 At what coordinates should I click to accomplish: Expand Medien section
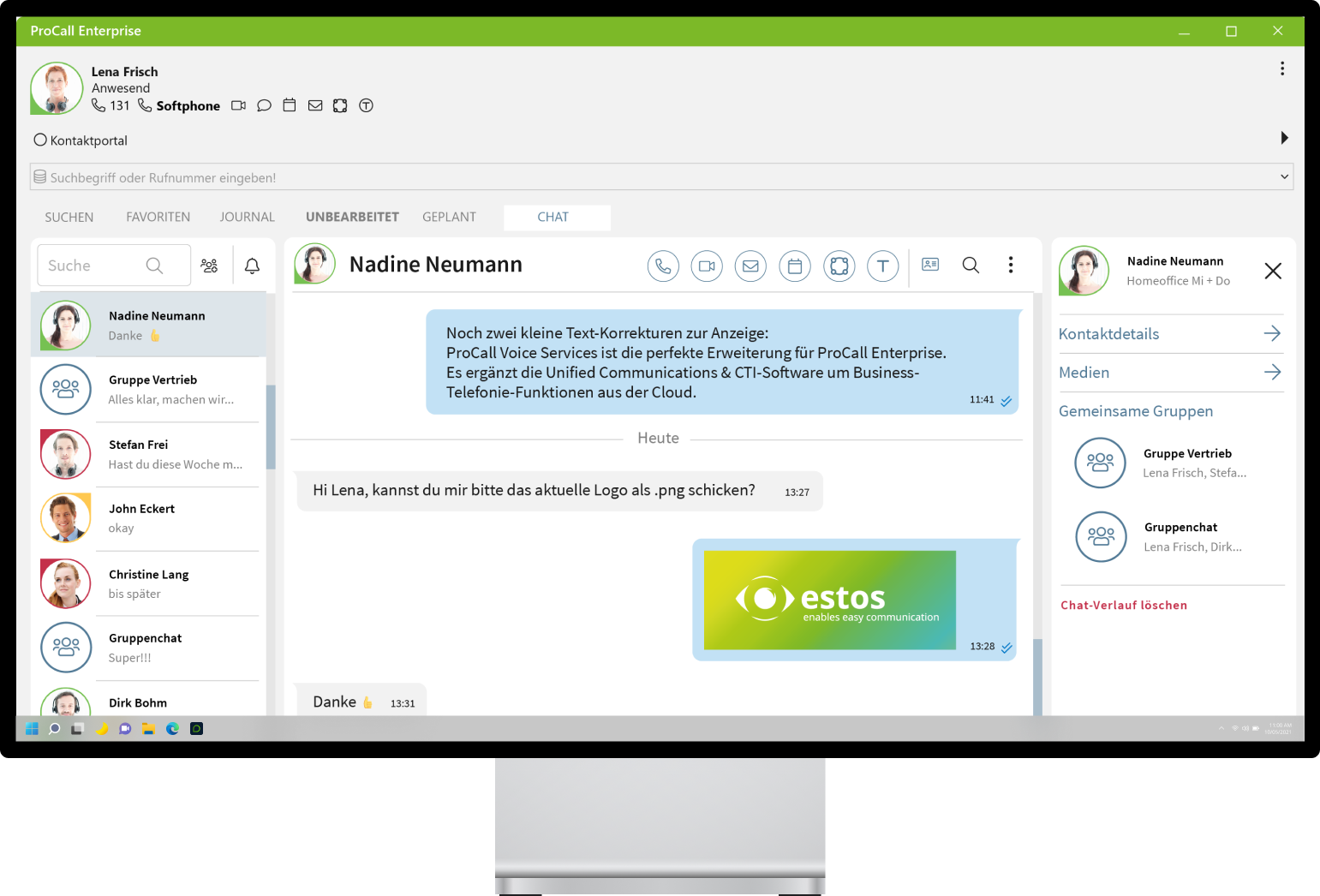coord(1171,373)
